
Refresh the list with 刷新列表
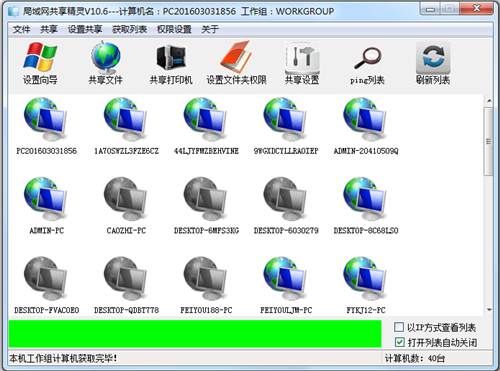coord(433,63)
